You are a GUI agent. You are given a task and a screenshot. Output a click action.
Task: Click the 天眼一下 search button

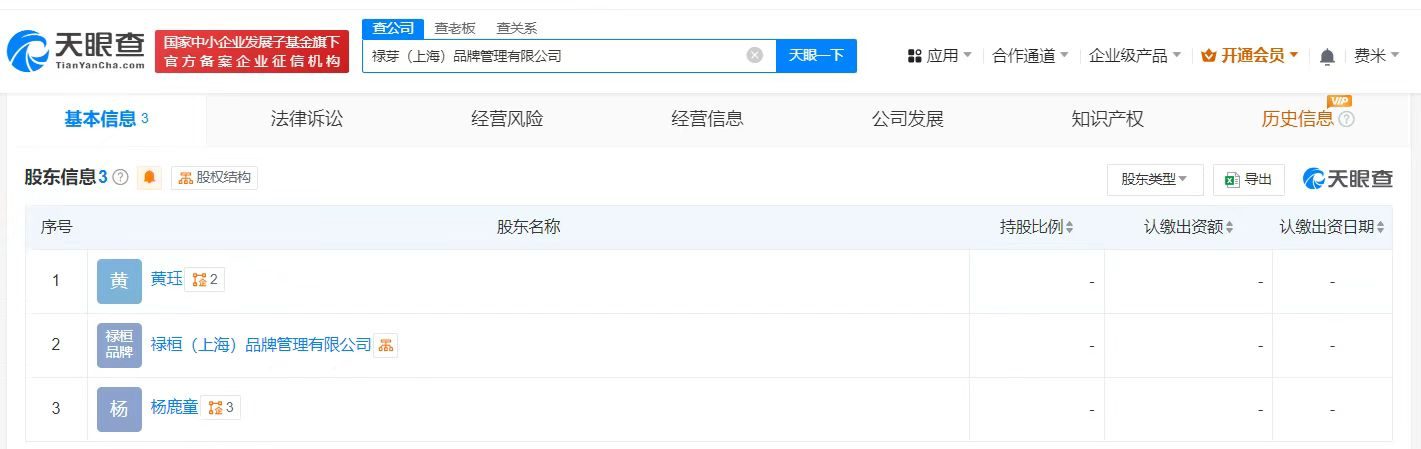(816, 55)
